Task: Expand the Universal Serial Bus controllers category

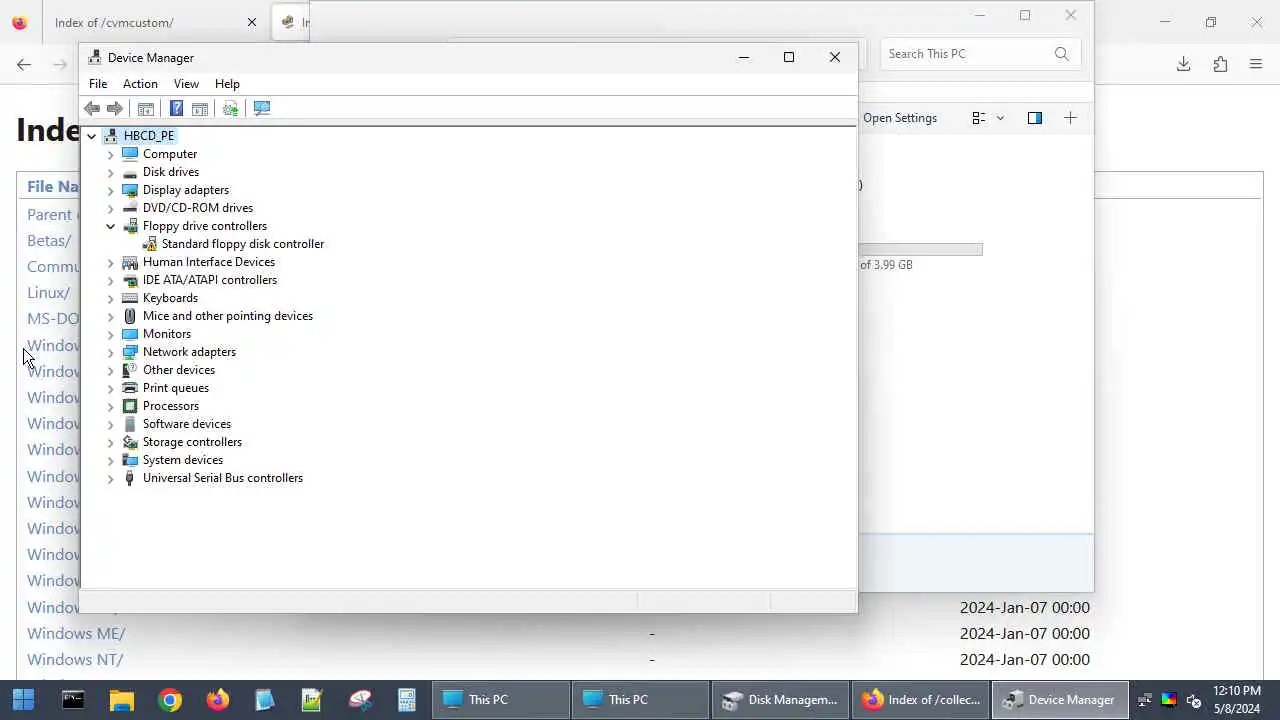Action: [x=111, y=478]
